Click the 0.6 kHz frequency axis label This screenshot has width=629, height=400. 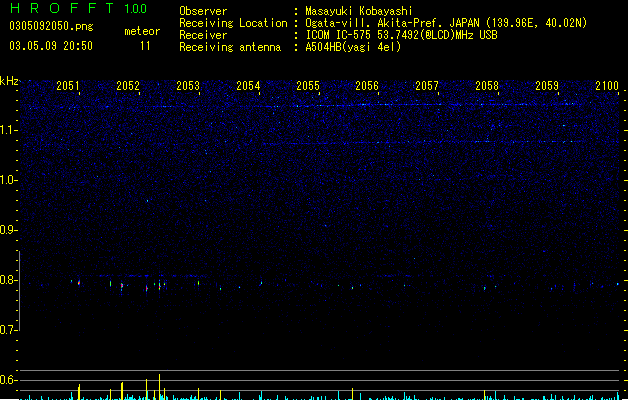(x=8, y=380)
